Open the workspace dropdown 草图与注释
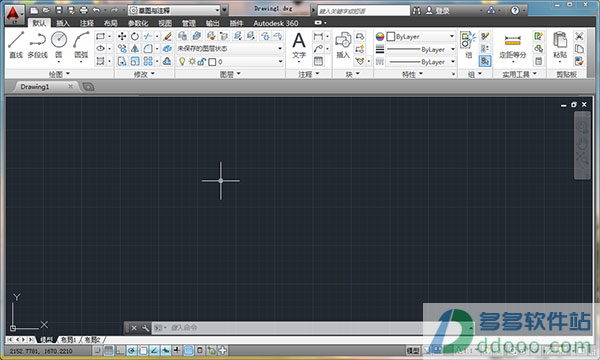The width and height of the screenshot is (600, 360). (x=174, y=10)
